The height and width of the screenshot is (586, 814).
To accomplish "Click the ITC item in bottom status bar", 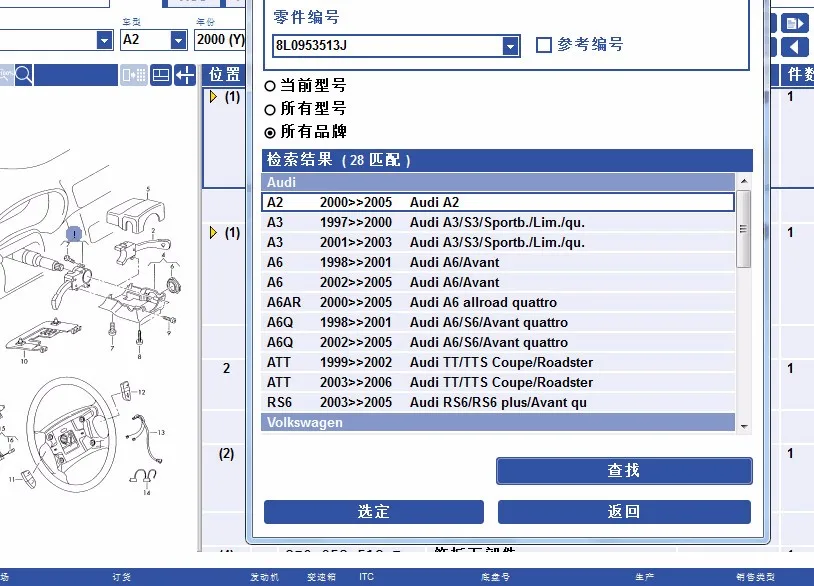I will [367, 577].
